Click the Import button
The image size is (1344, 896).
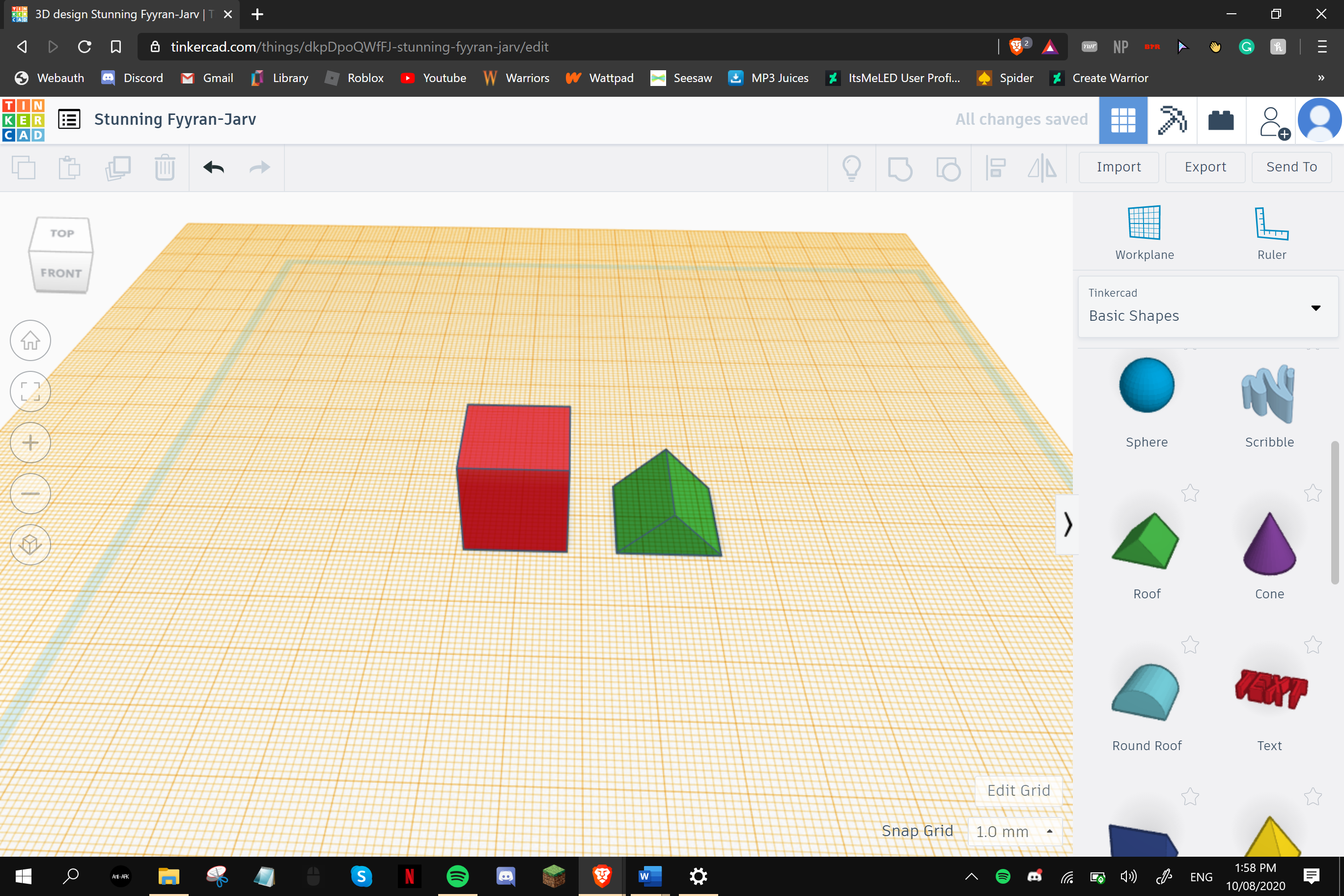coord(1119,167)
